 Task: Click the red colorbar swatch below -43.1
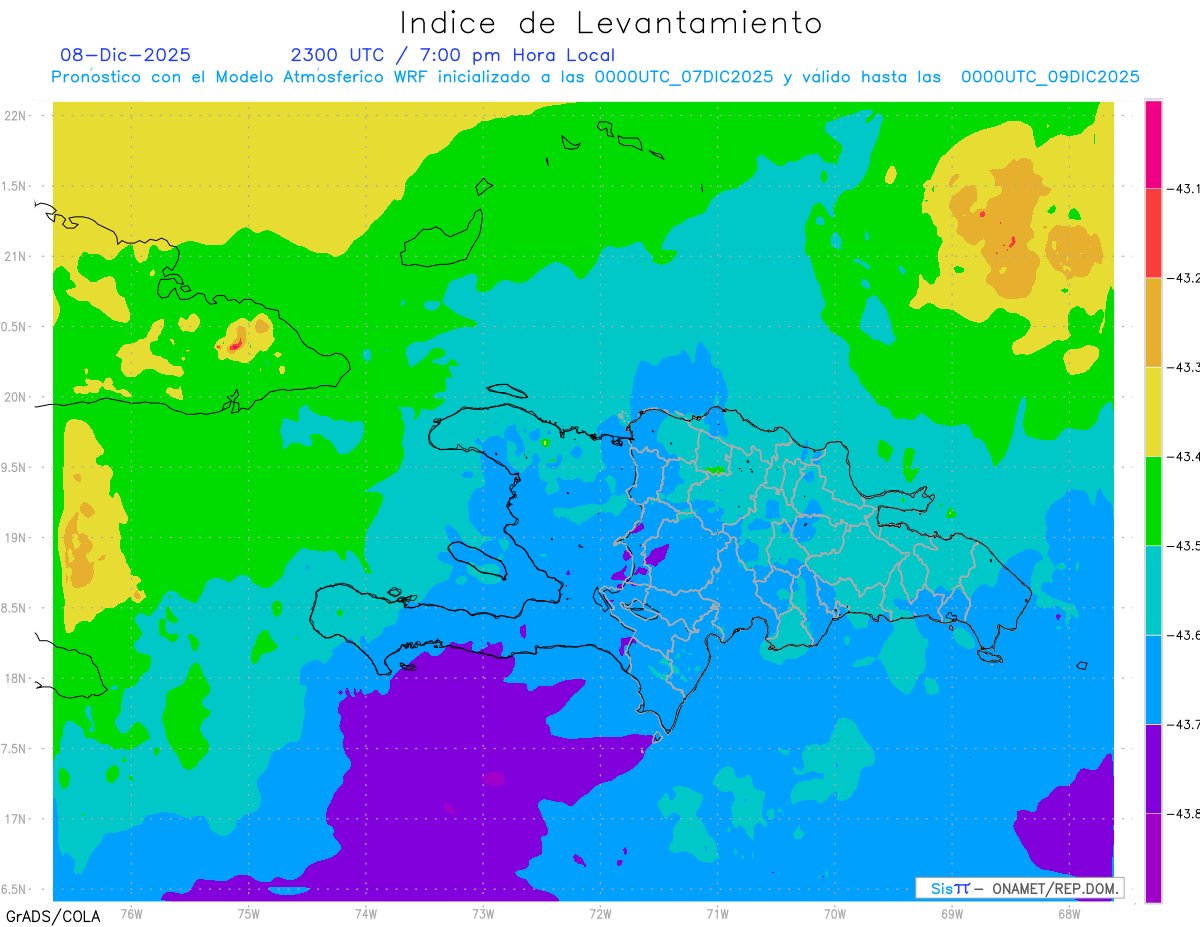pyautogui.click(x=1153, y=233)
